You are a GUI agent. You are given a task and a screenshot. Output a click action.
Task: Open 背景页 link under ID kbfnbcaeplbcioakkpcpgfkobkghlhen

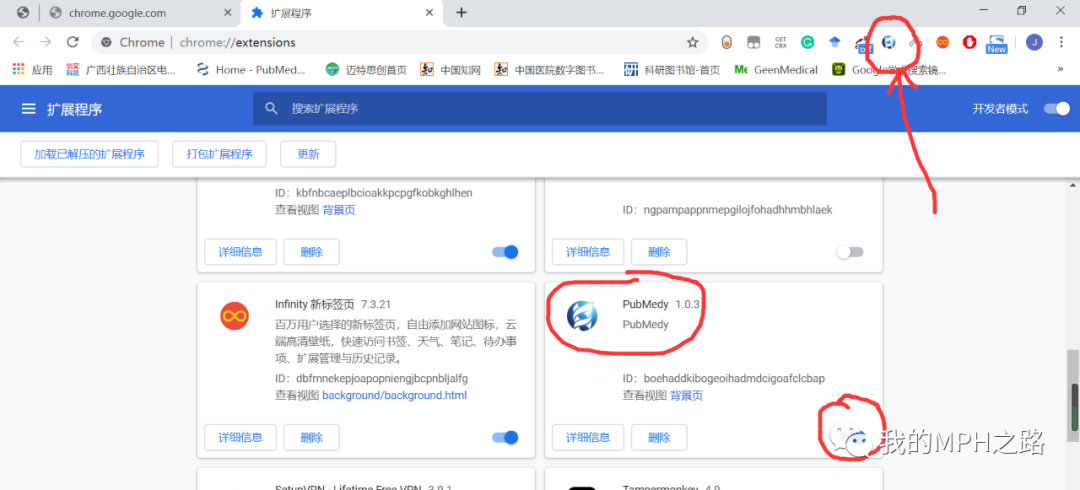point(339,210)
